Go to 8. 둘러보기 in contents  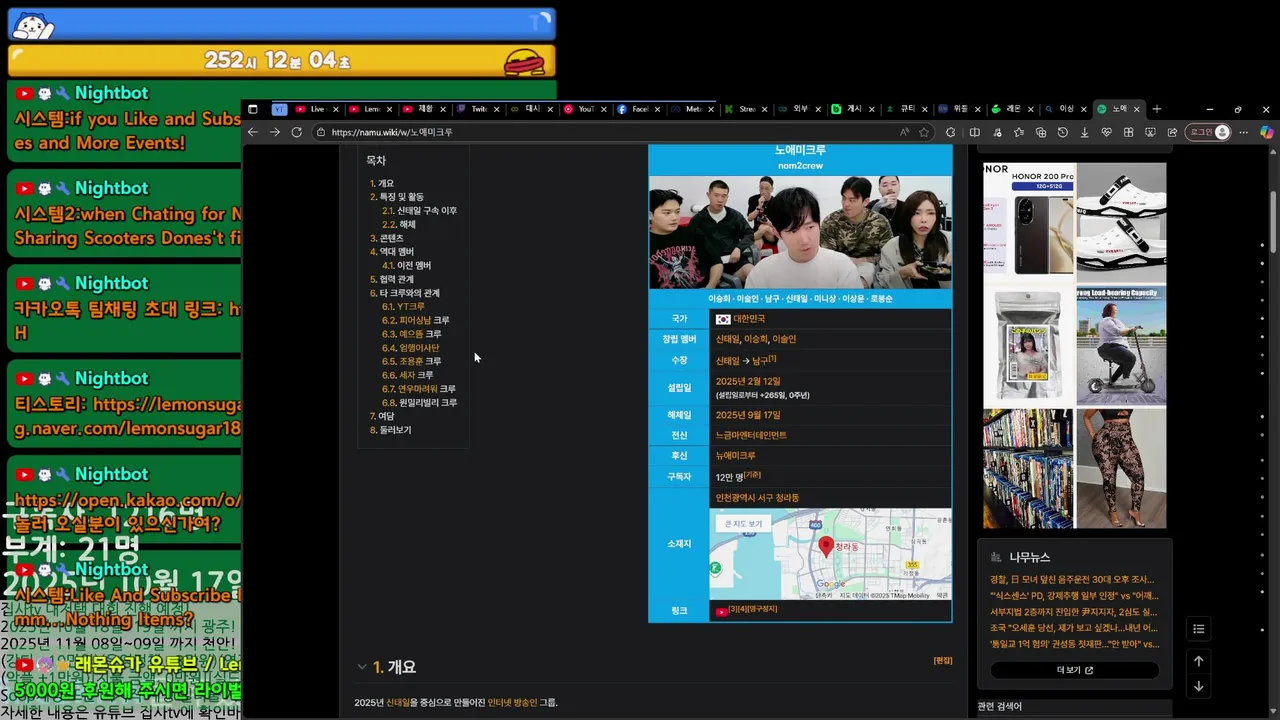(x=390, y=430)
